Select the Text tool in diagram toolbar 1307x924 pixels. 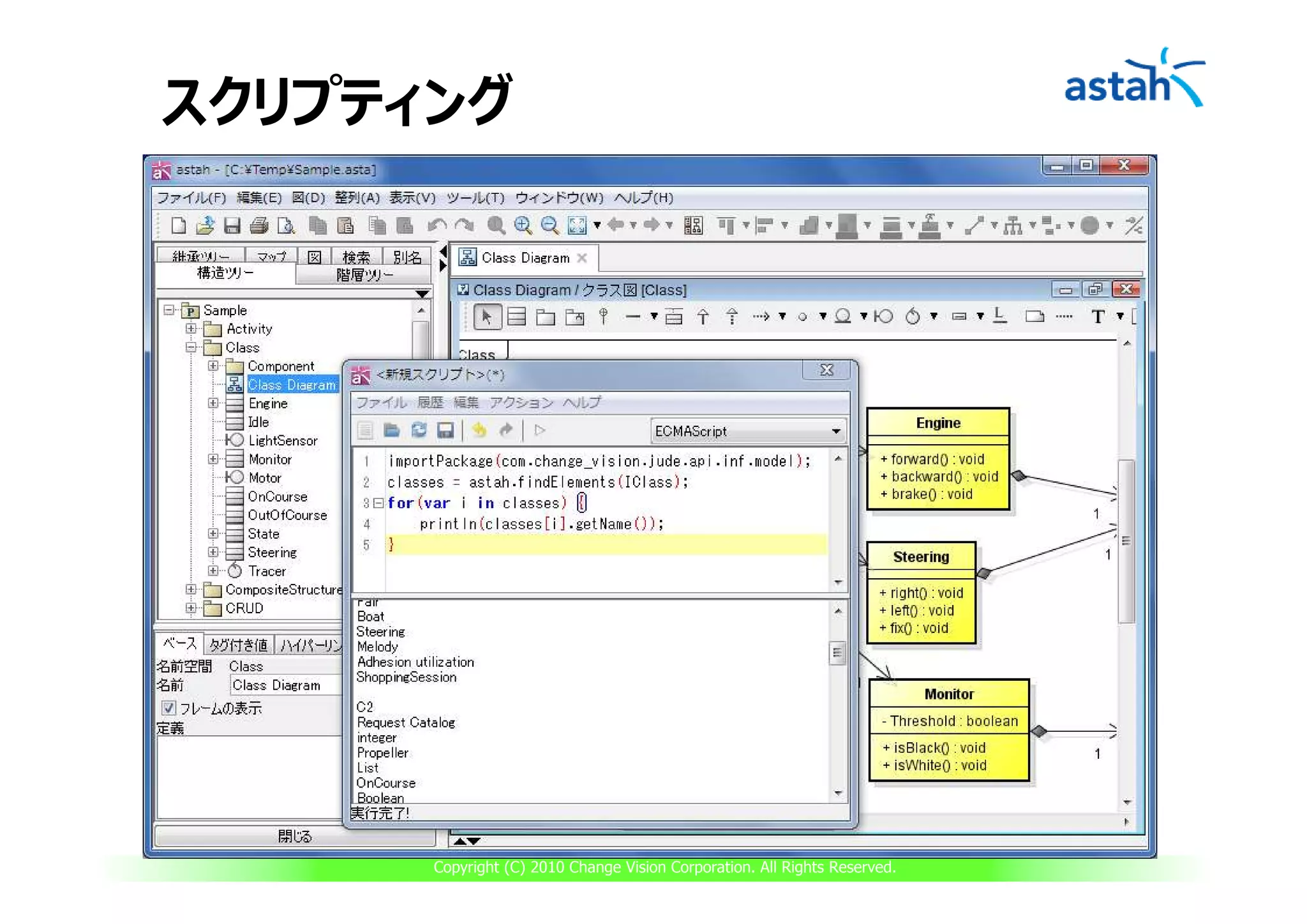1098,317
